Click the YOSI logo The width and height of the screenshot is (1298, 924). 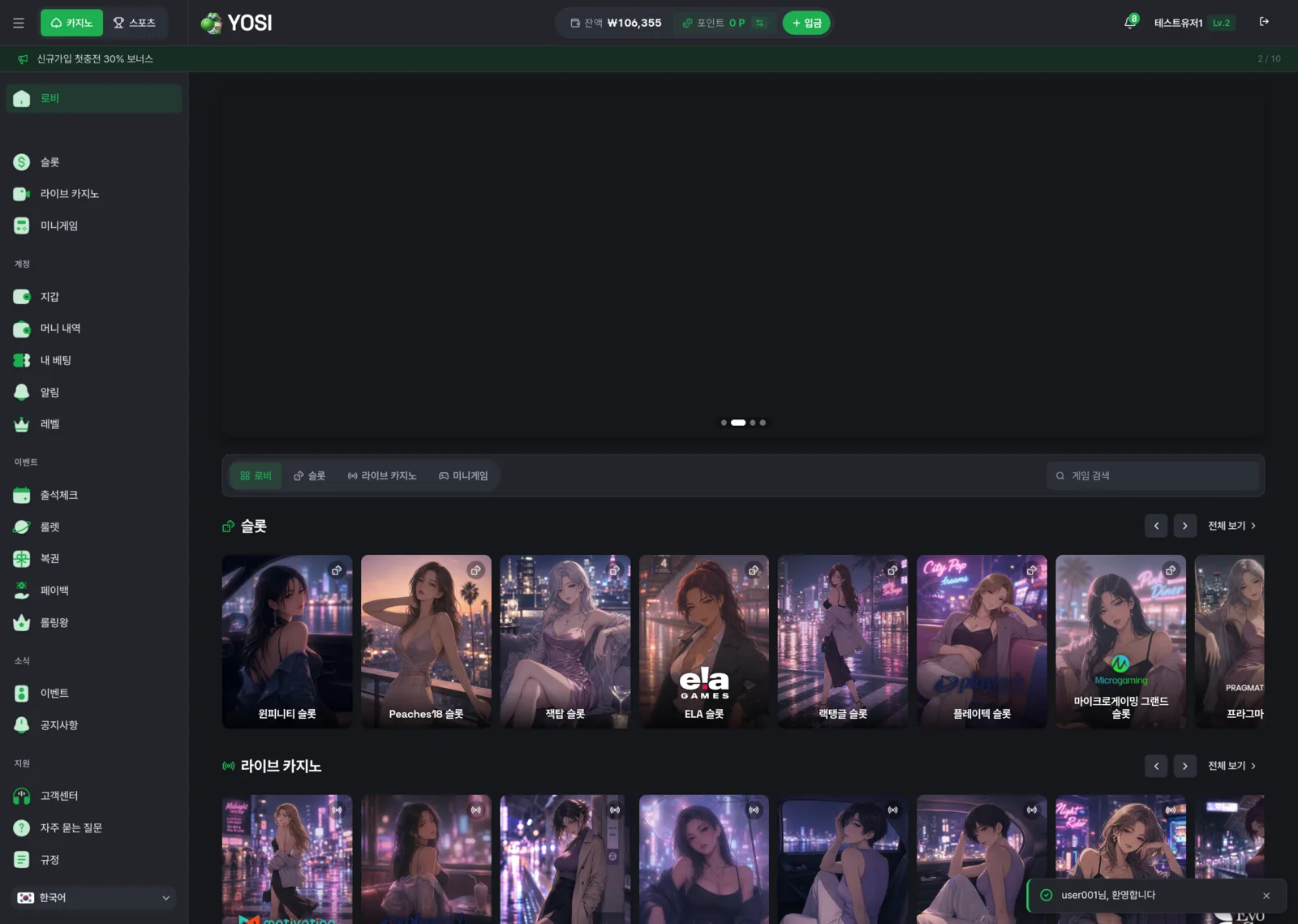click(236, 23)
